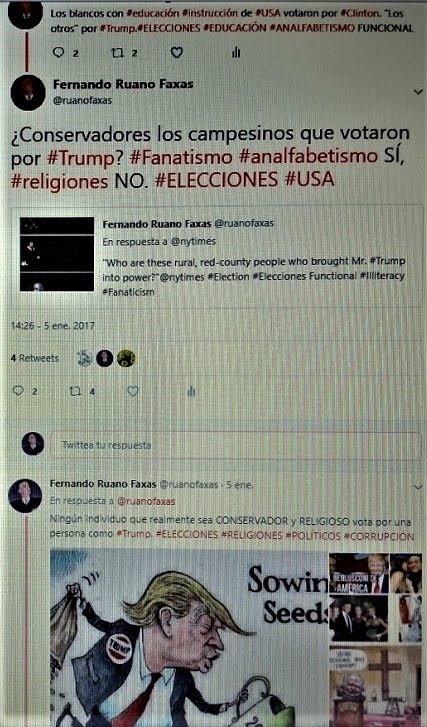
Task: Open quoted tweet's black thumbnail image
Action: click(57, 254)
